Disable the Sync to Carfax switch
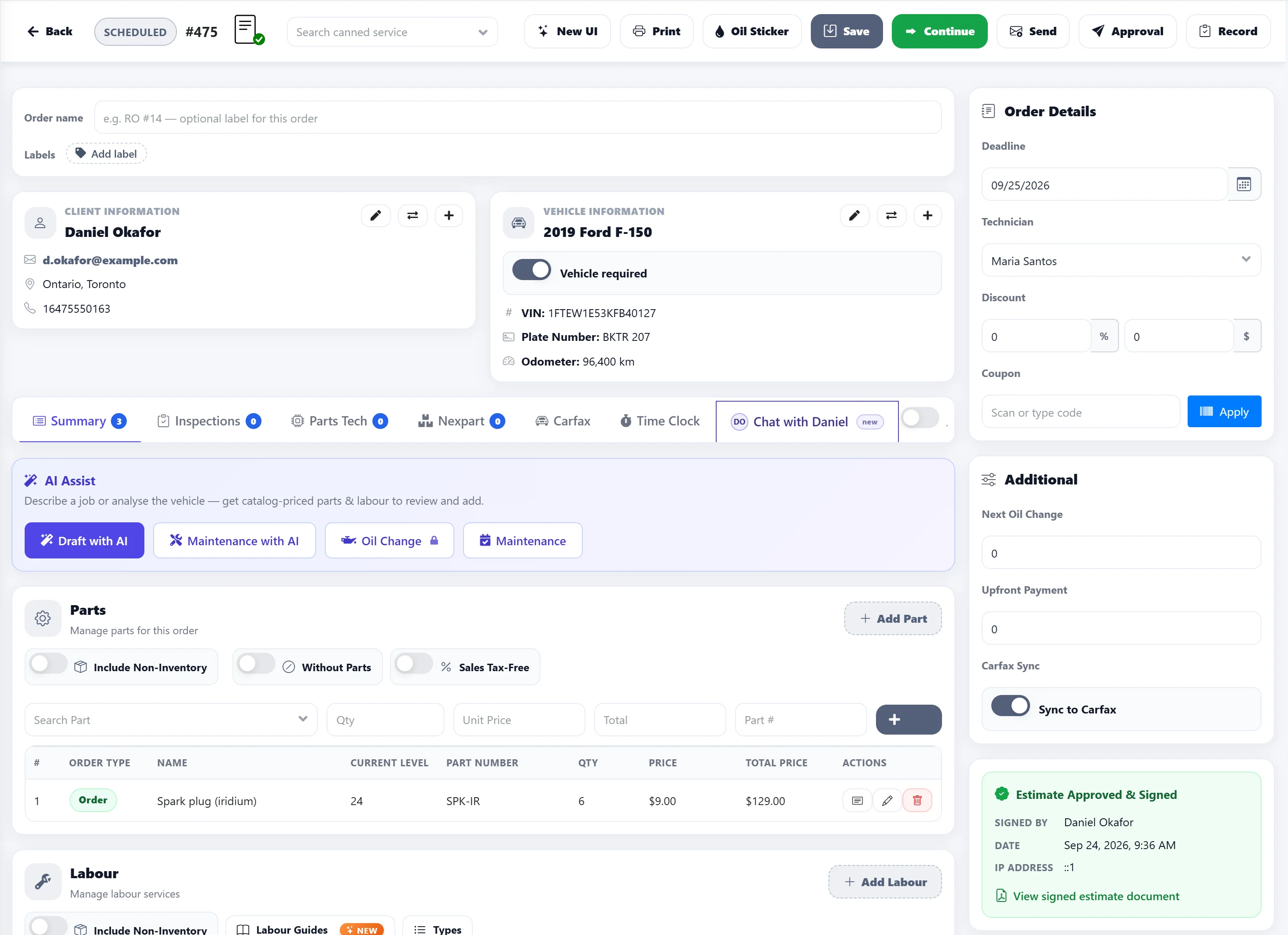 pyautogui.click(x=1010, y=706)
